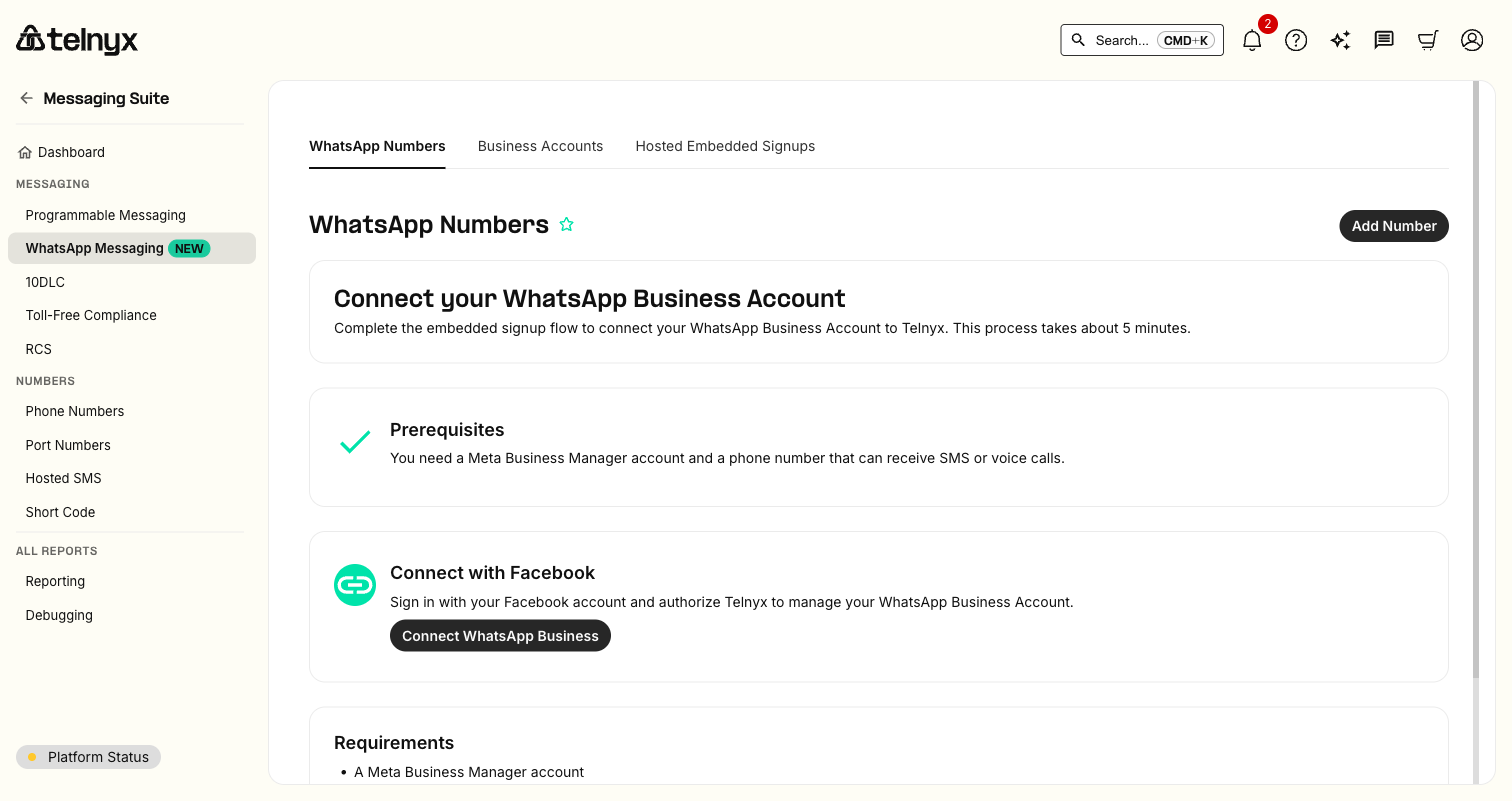
Task: Open the AI sparkle assistant icon
Action: [1340, 40]
